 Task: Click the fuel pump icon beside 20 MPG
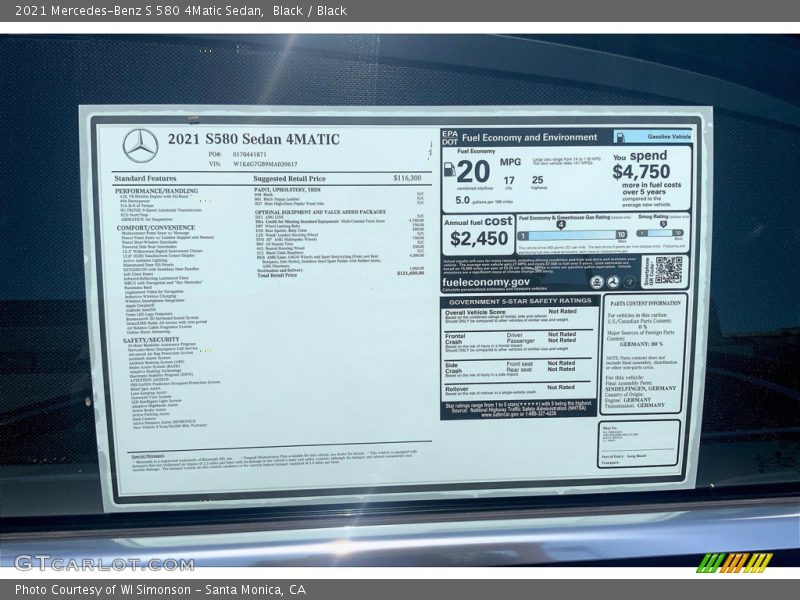pos(449,169)
